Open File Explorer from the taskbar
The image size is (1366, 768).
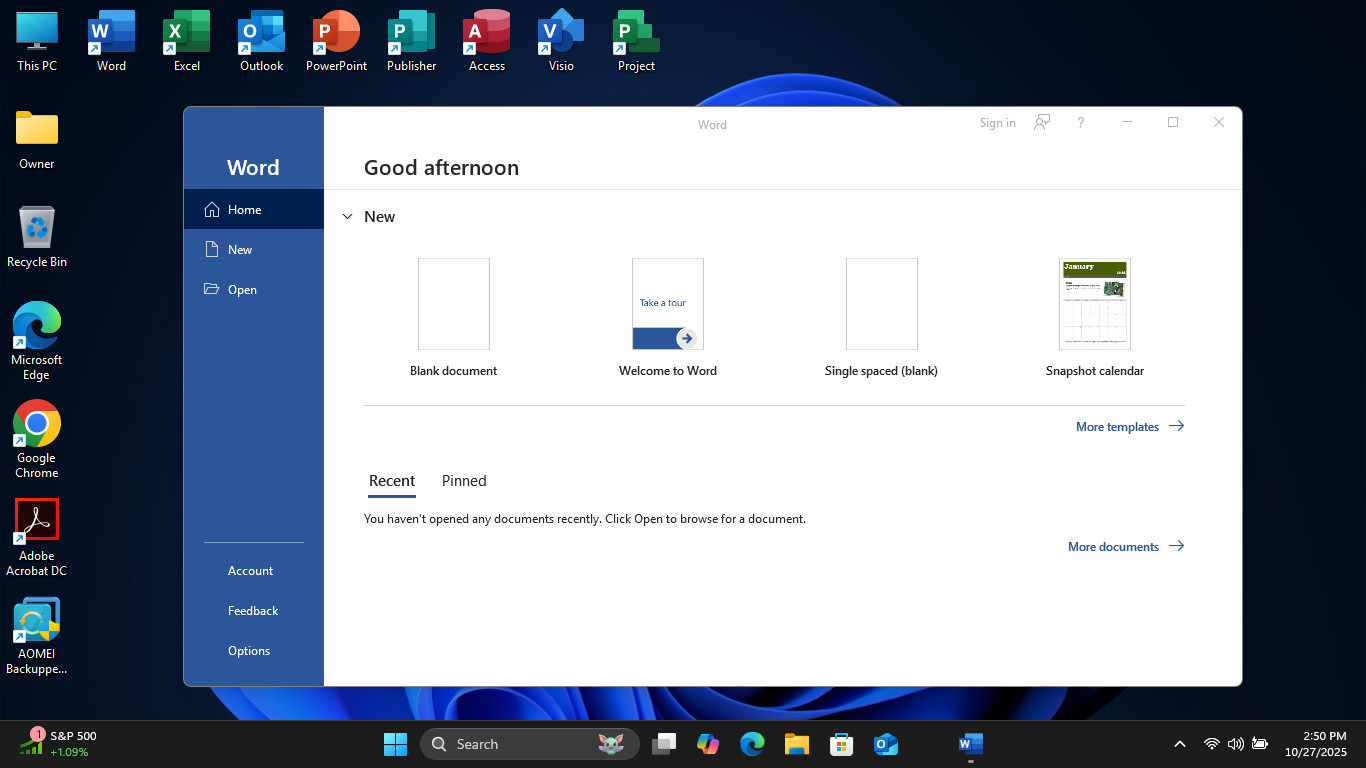point(796,744)
